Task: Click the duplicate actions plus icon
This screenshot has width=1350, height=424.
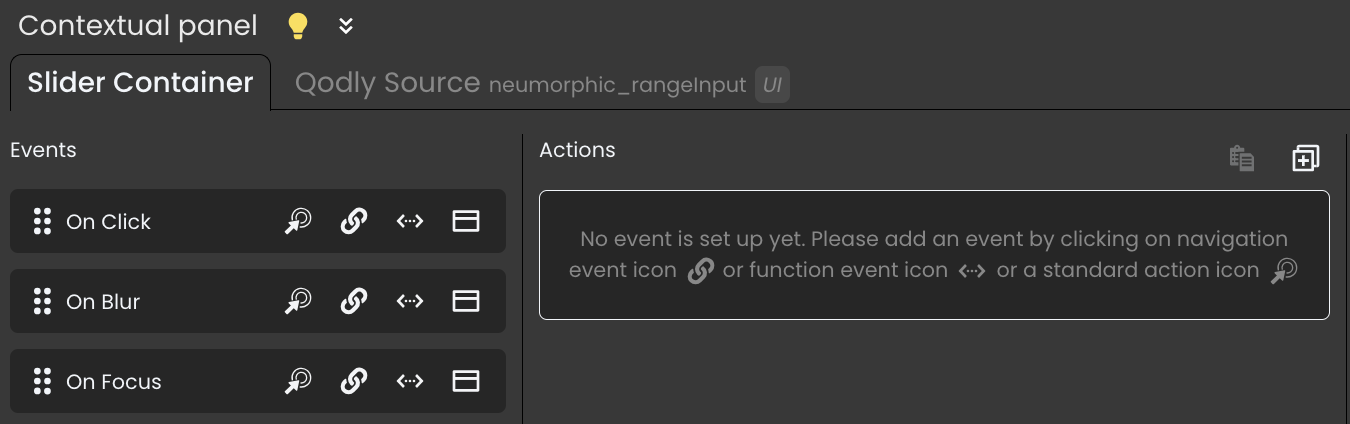Action: (1306, 158)
